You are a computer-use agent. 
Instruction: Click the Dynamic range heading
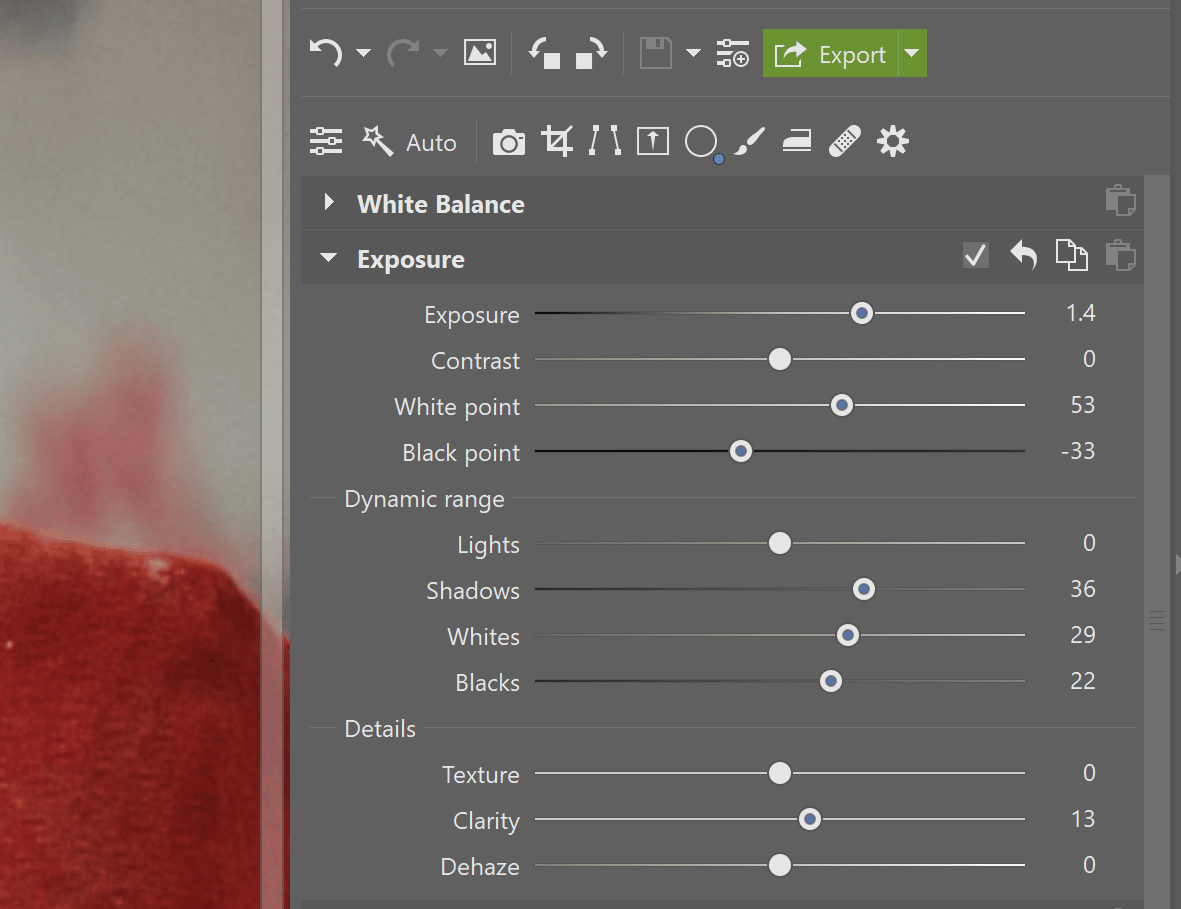pos(424,499)
